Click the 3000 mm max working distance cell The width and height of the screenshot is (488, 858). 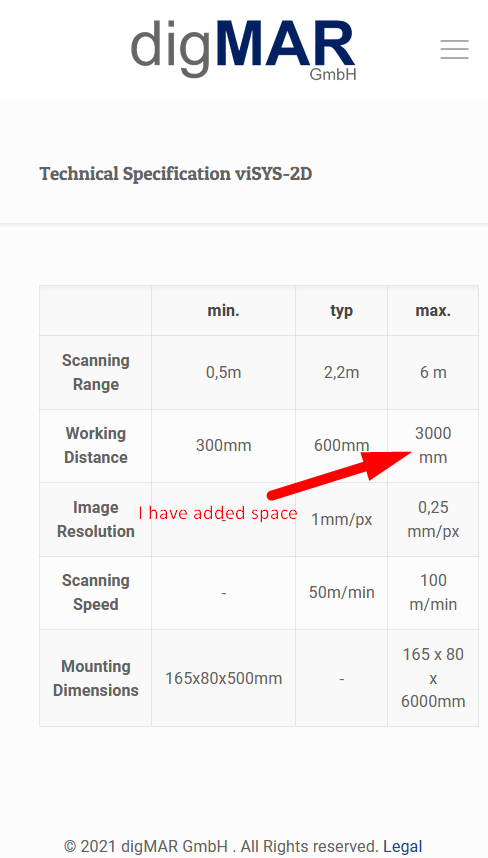(x=433, y=445)
